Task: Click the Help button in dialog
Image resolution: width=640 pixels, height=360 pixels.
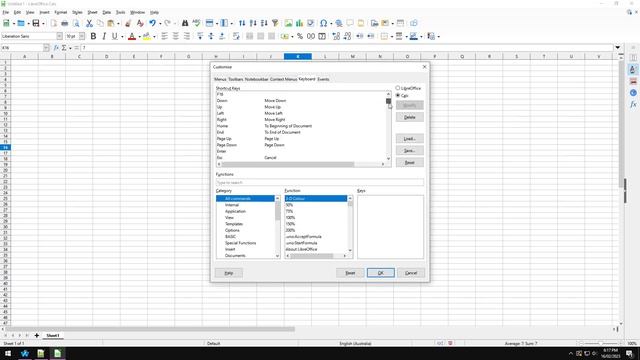Action: point(229,273)
